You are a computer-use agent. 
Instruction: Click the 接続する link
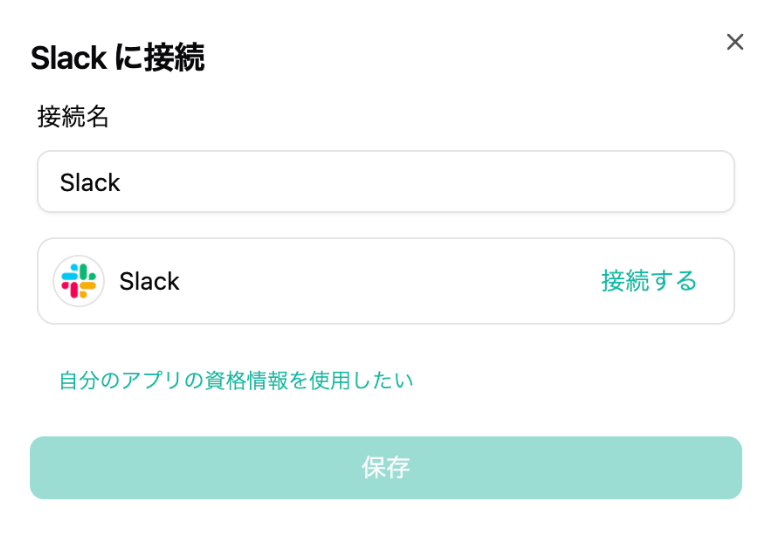pyautogui.click(x=649, y=281)
